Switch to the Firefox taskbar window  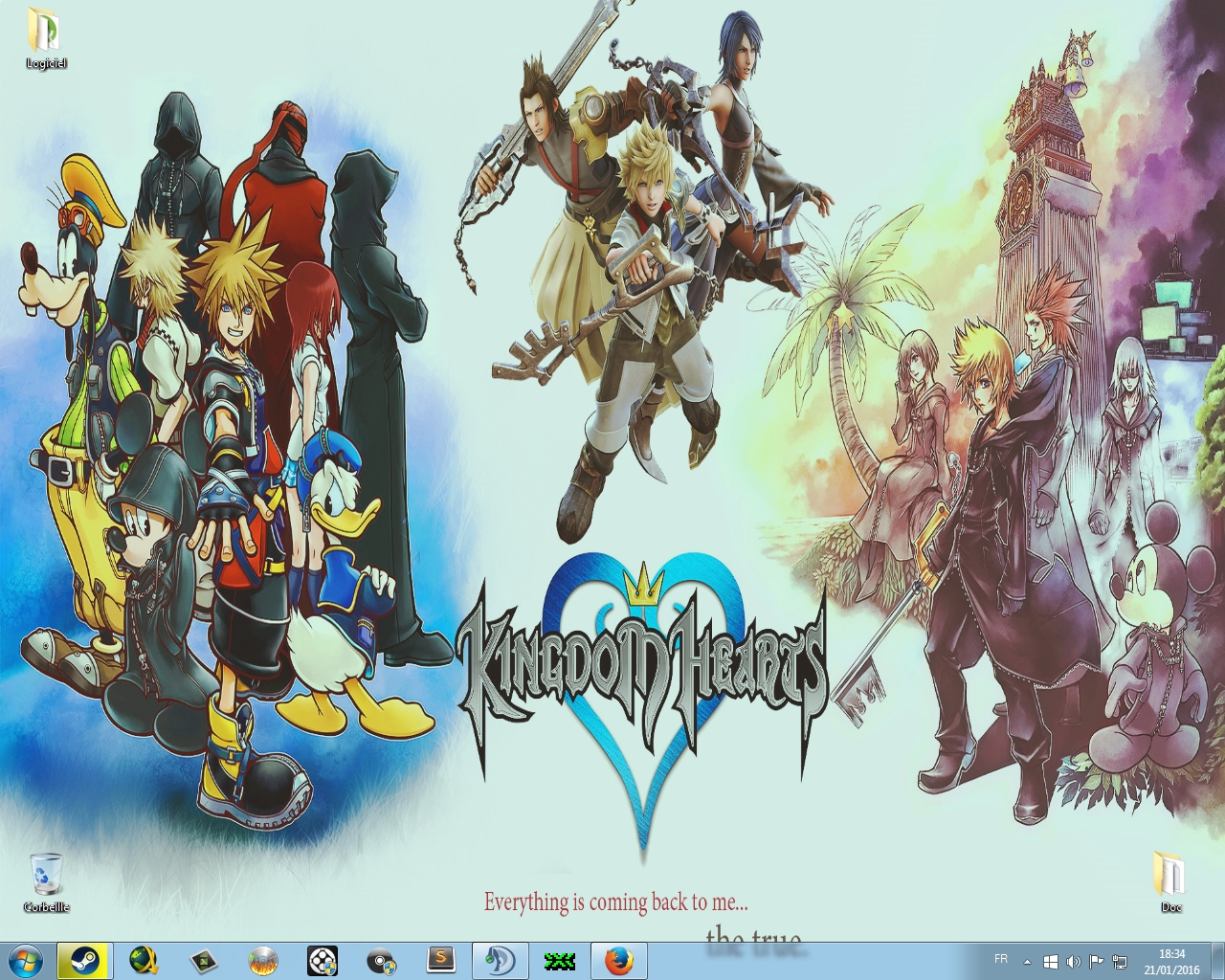click(618, 961)
